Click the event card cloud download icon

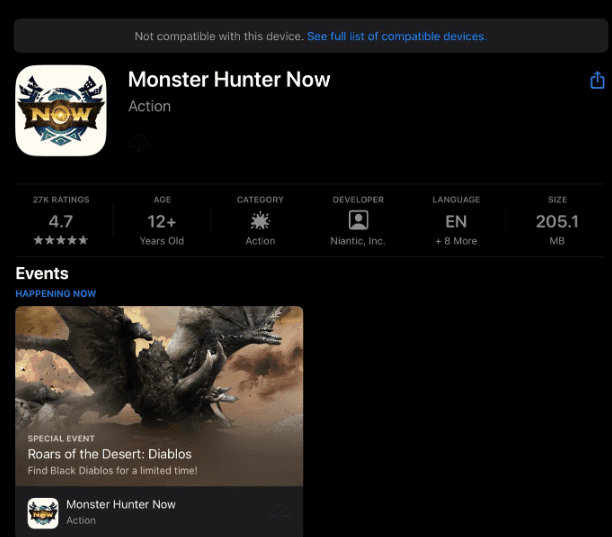[280, 513]
